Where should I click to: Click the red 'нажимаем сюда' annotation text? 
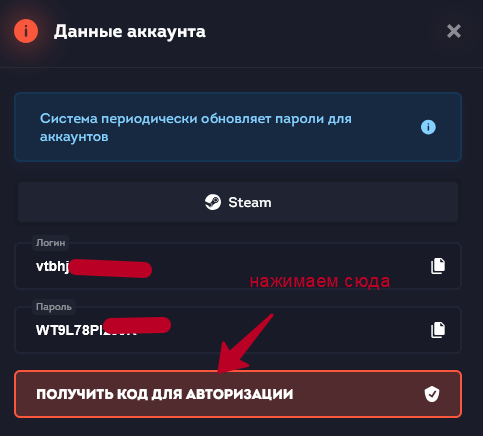[x=320, y=281]
